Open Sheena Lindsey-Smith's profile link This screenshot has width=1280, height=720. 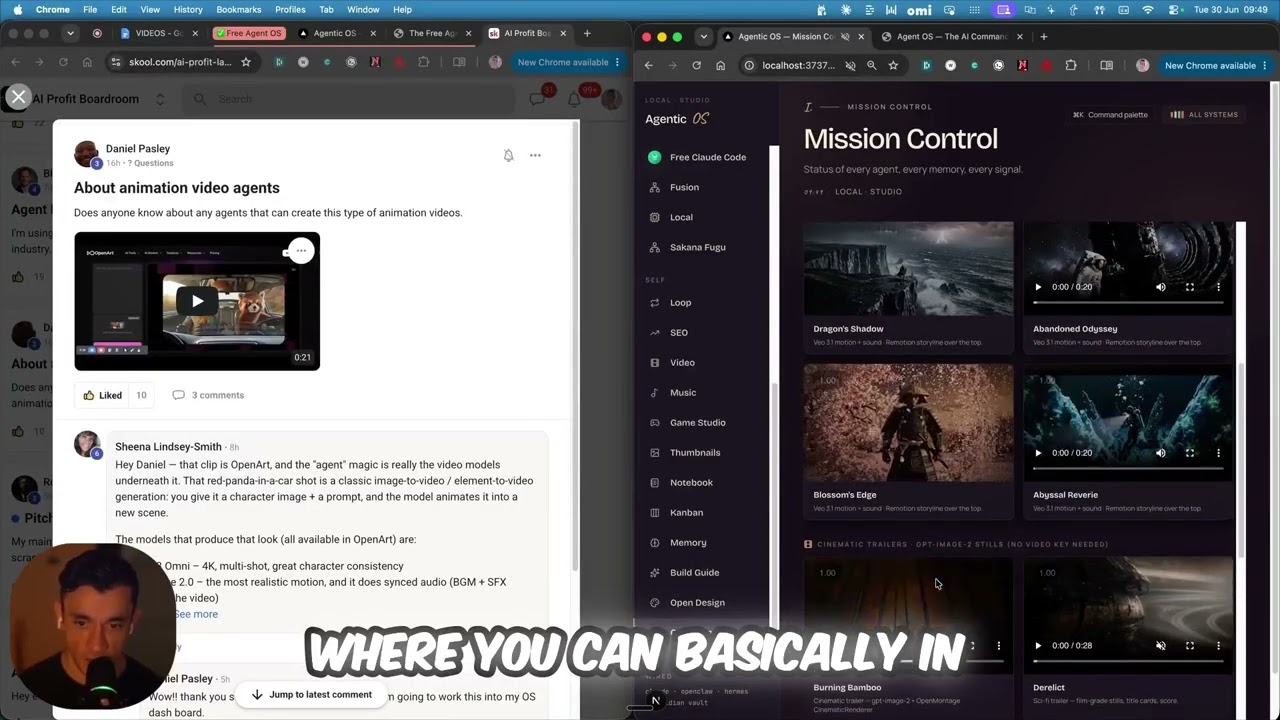point(168,447)
